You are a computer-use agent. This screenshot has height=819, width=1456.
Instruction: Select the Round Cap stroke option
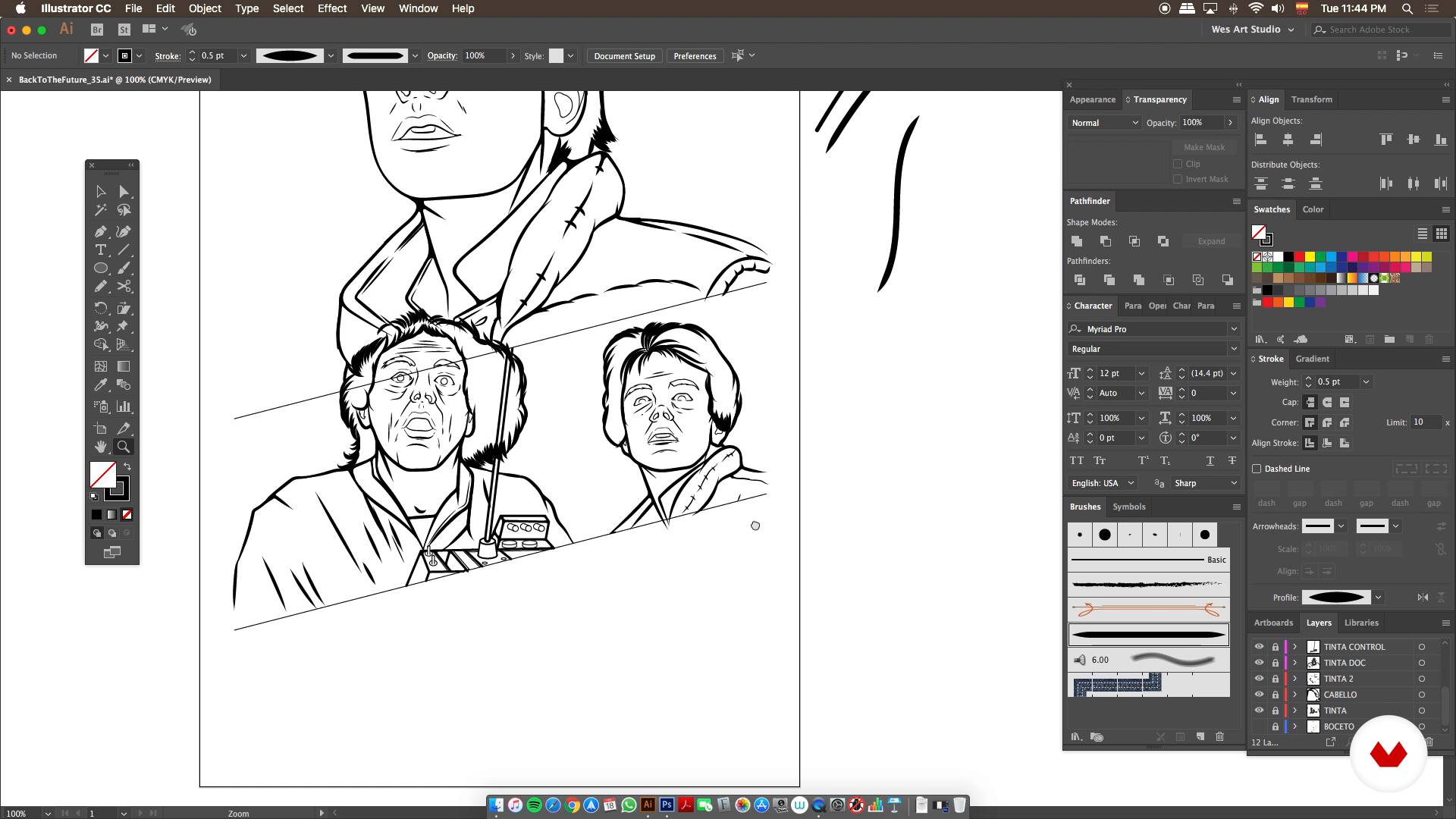(x=1327, y=402)
